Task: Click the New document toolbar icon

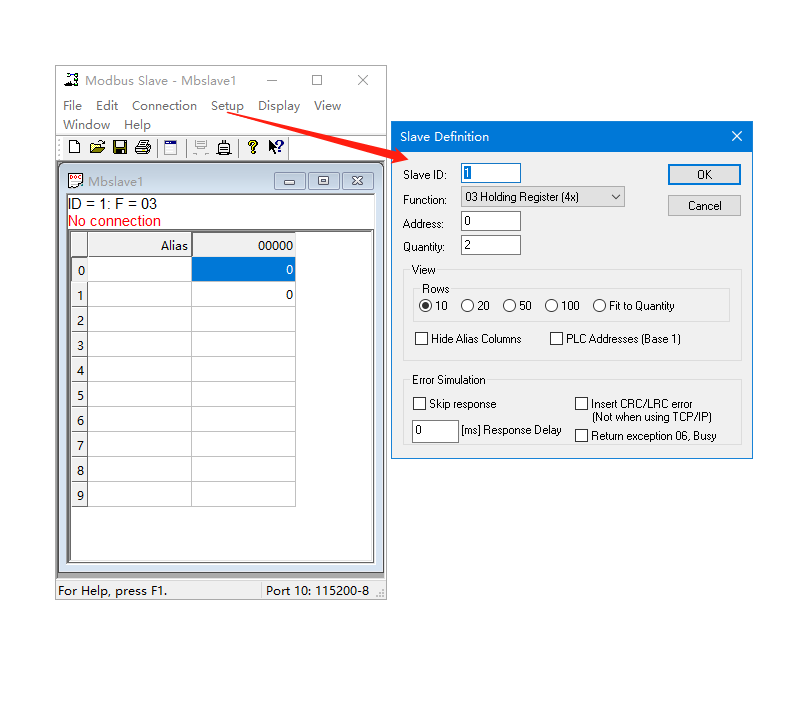Action: pos(74,148)
